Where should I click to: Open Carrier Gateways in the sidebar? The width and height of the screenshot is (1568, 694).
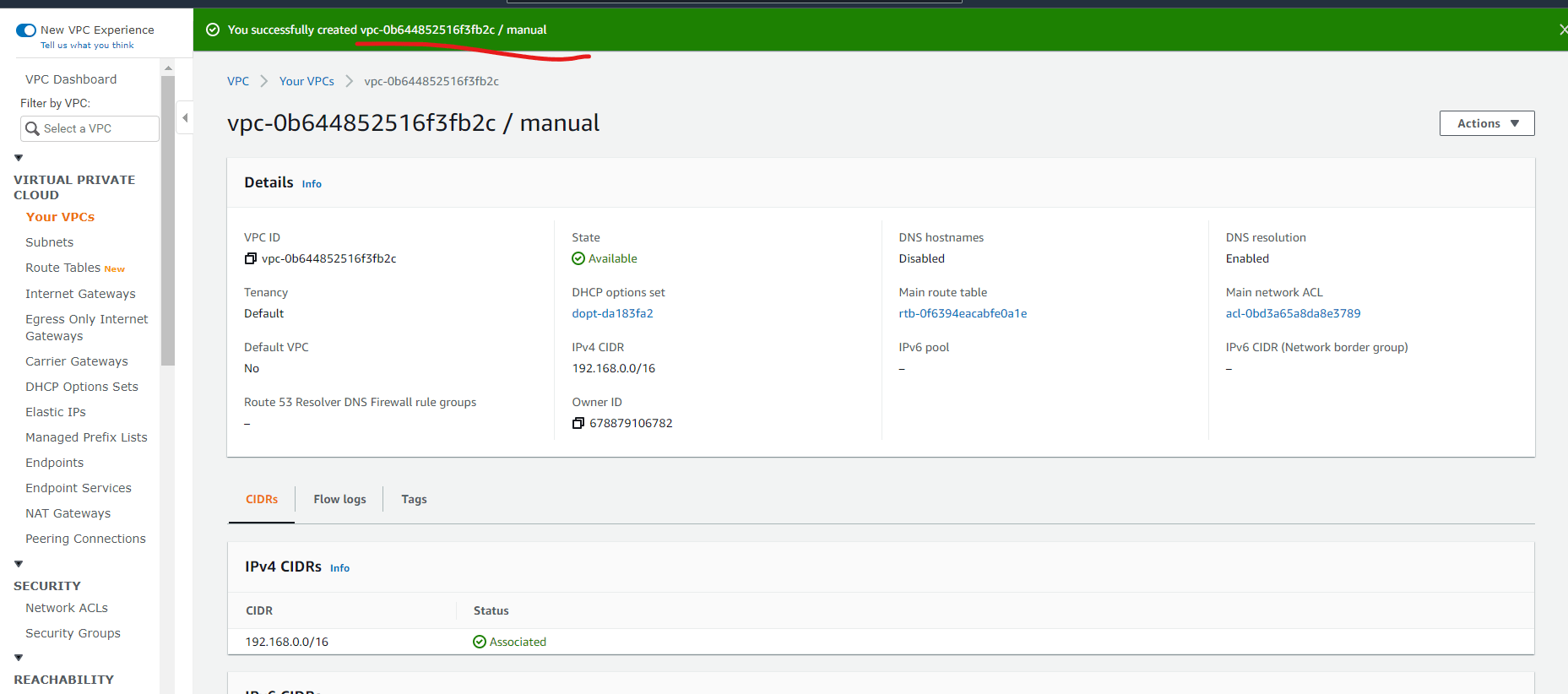click(77, 361)
